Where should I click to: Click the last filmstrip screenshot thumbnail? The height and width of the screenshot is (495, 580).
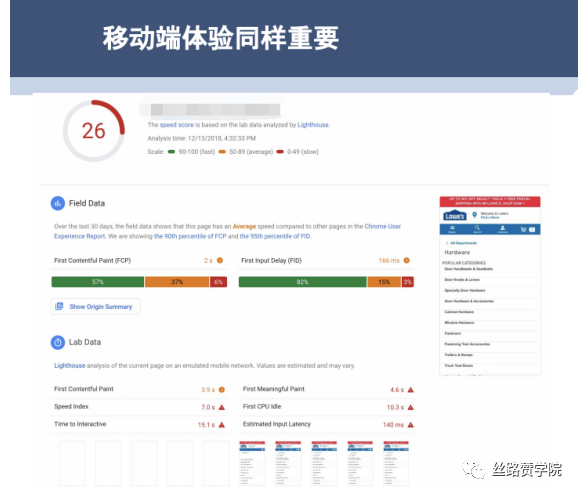click(396, 463)
